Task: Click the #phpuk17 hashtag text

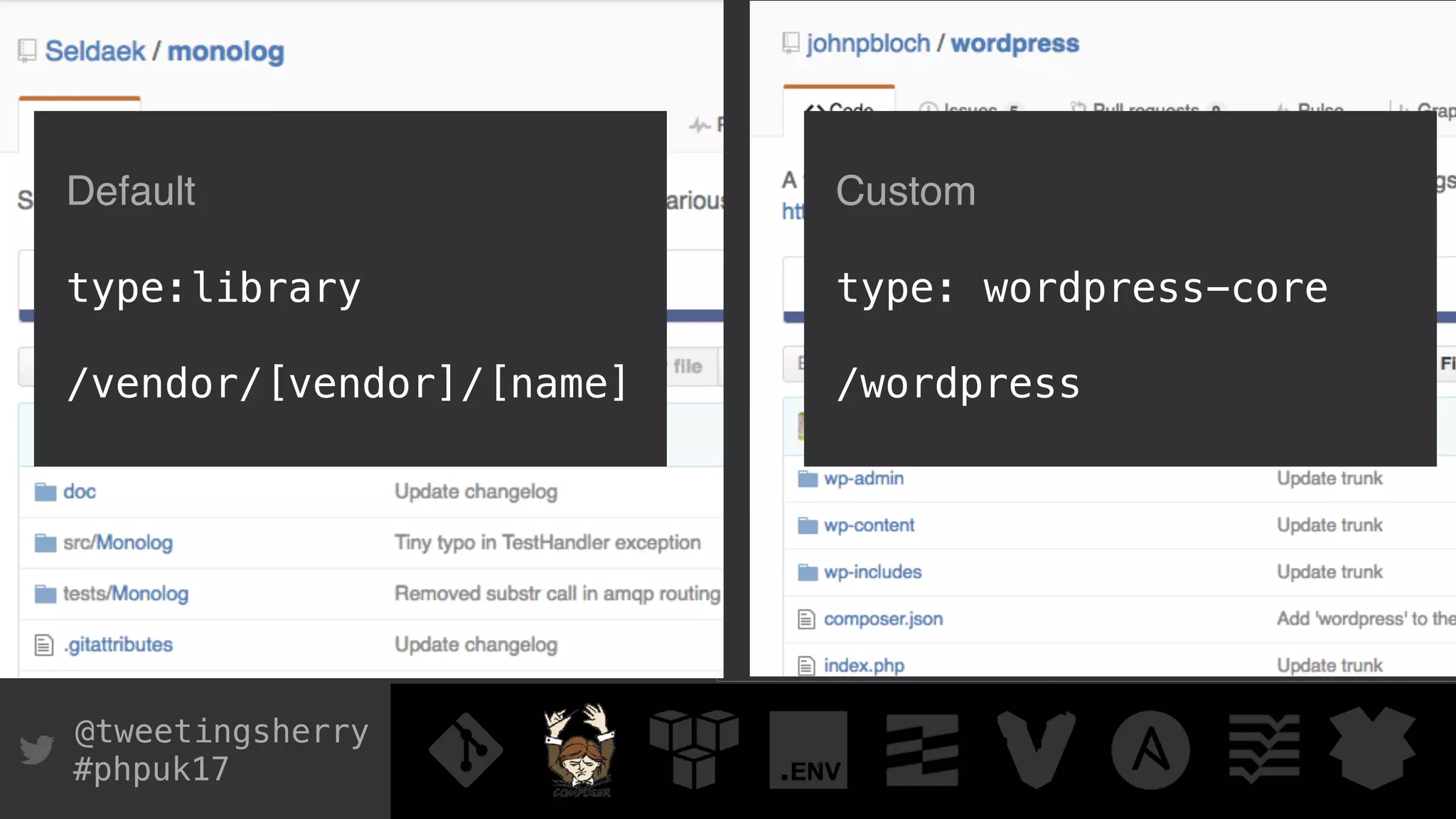Action: [151, 769]
